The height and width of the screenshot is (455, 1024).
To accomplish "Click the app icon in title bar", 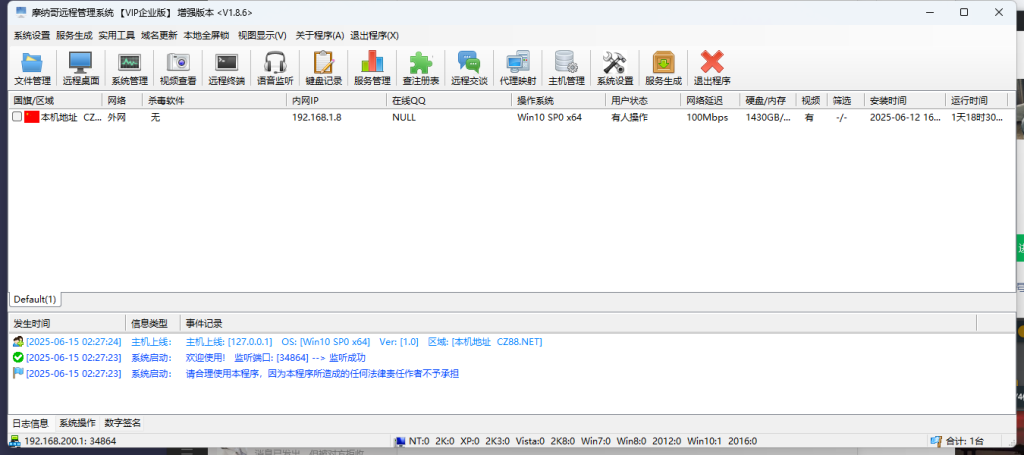I will click(20, 12).
